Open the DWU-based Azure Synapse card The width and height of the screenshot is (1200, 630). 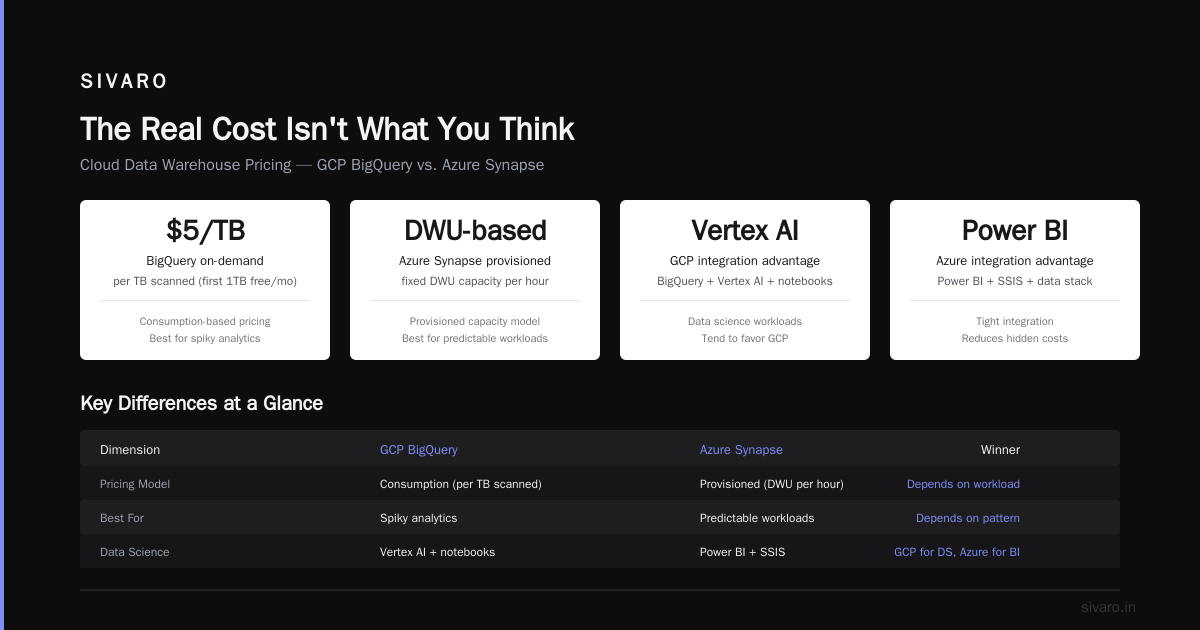point(475,280)
